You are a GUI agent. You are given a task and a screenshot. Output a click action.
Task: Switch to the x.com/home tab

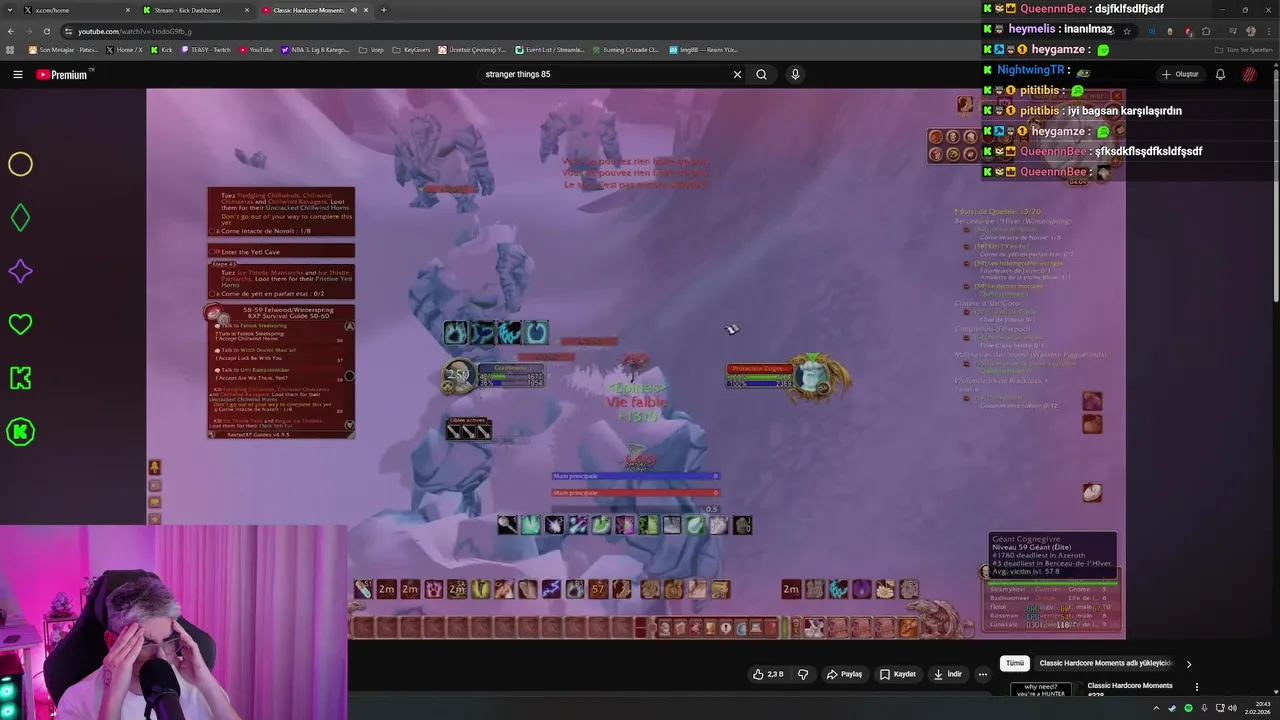[78, 10]
